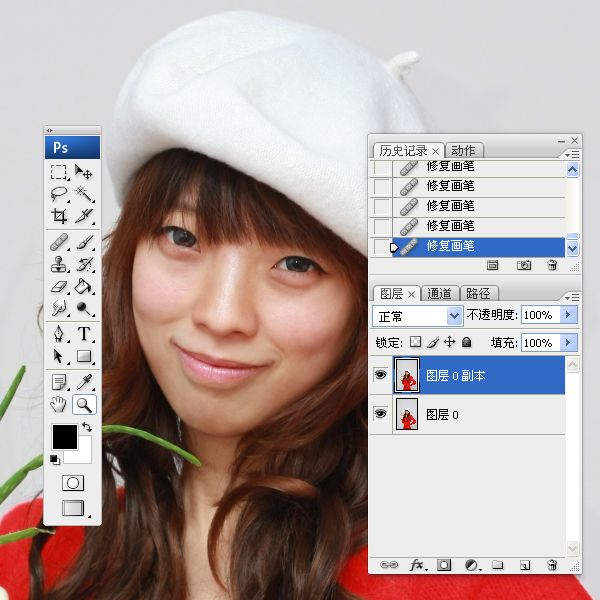Select the Dodge tool
The image size is (600, 600).
[x=83, y=308]
